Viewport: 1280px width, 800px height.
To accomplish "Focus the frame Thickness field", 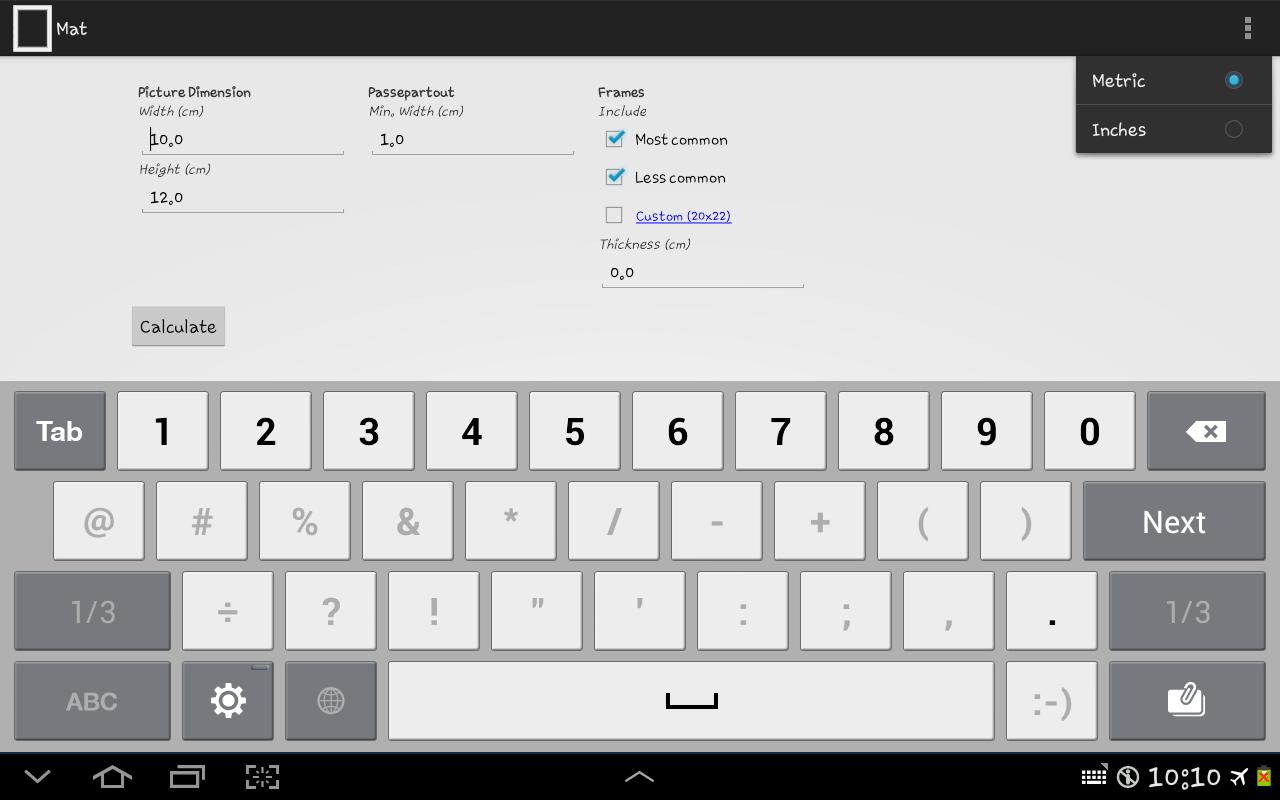I will [703, 273].
